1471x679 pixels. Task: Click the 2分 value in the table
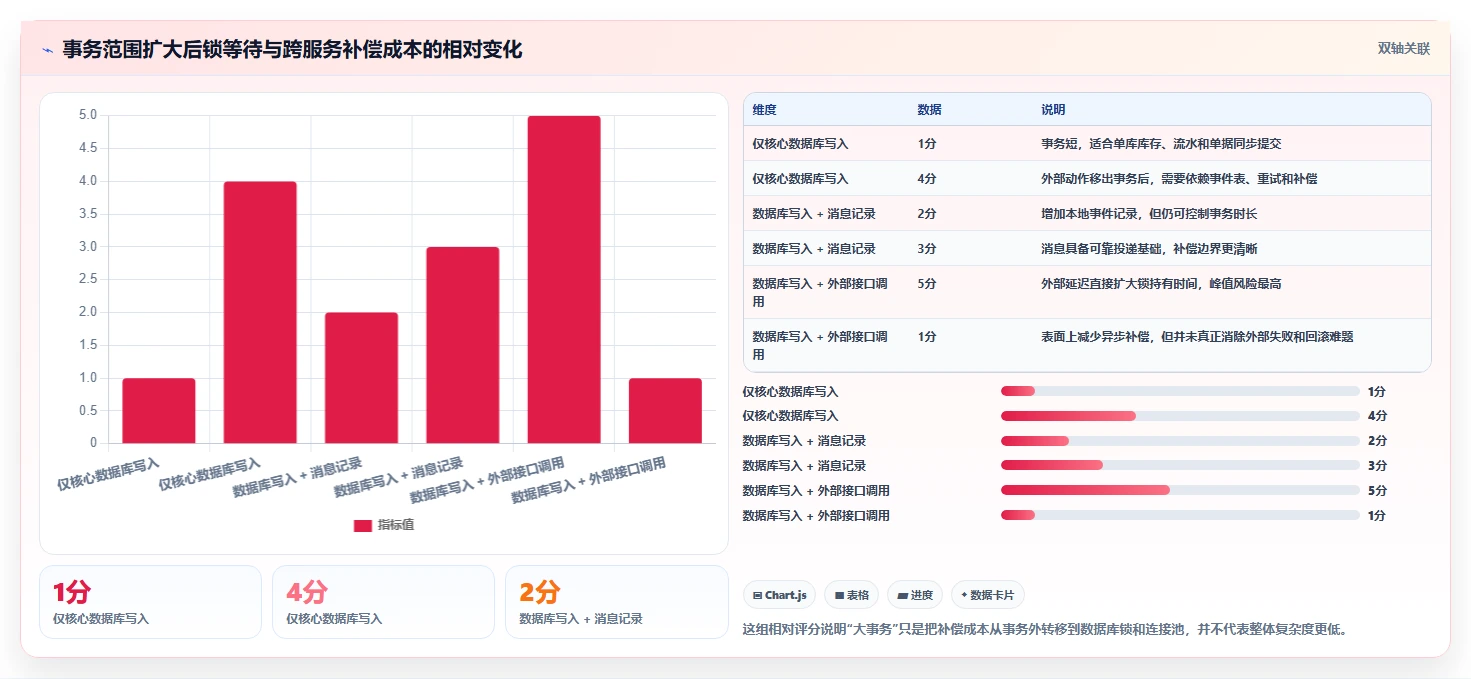point(927,214)
